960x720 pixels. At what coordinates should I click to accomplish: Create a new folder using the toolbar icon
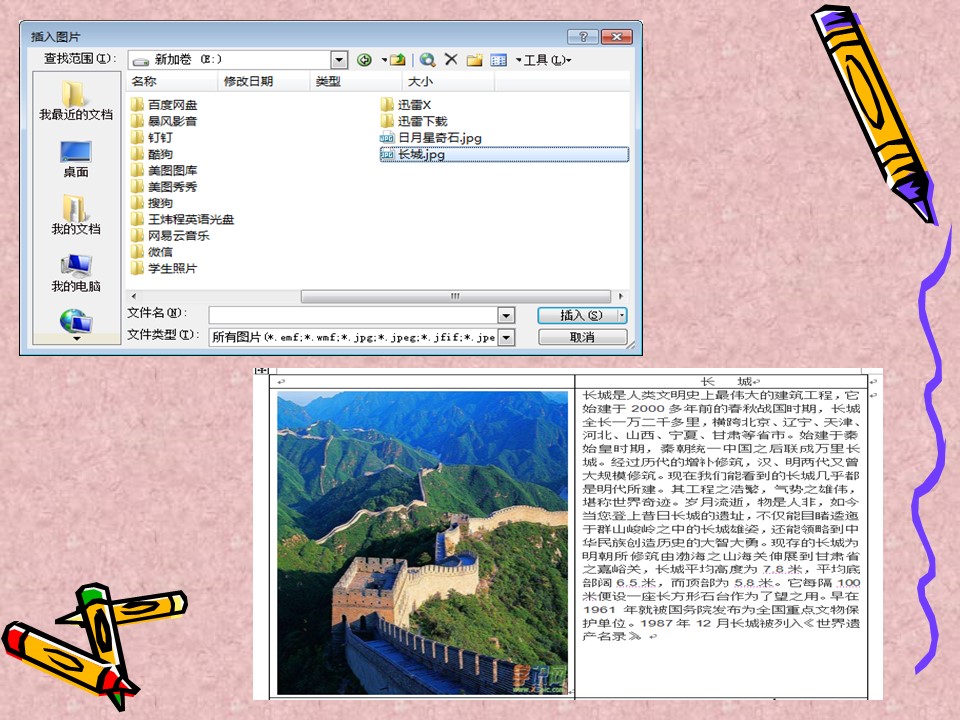(x=474, y=59)
